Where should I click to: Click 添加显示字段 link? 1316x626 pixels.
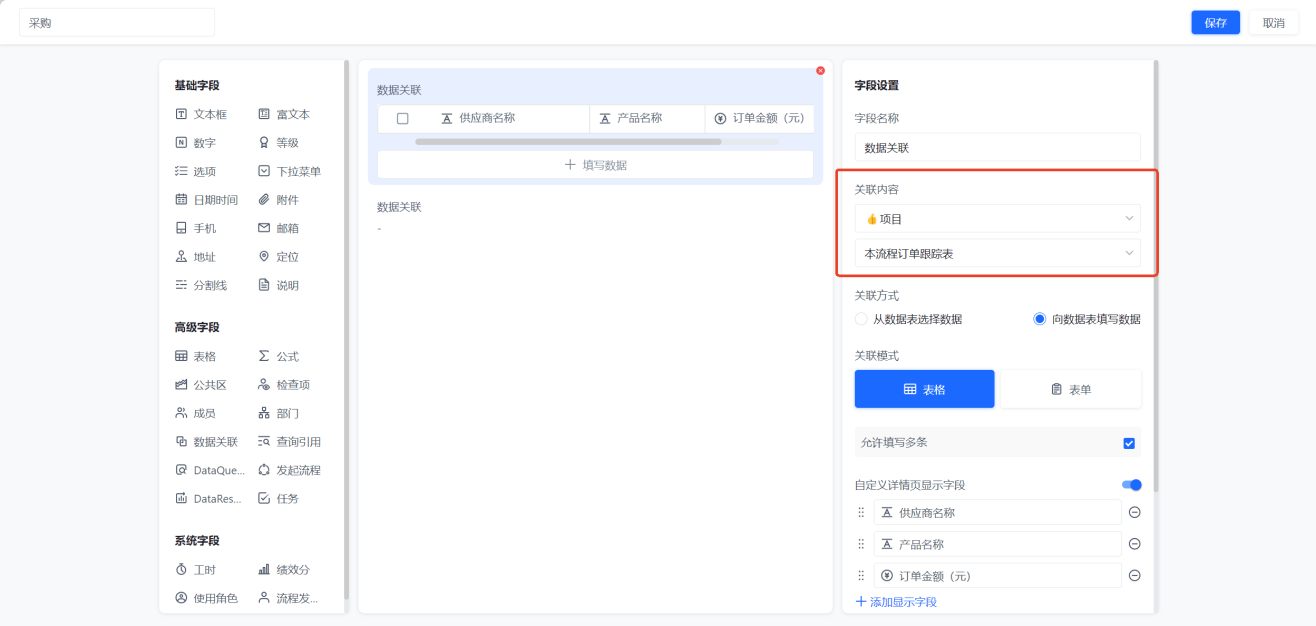pos(896,602)
